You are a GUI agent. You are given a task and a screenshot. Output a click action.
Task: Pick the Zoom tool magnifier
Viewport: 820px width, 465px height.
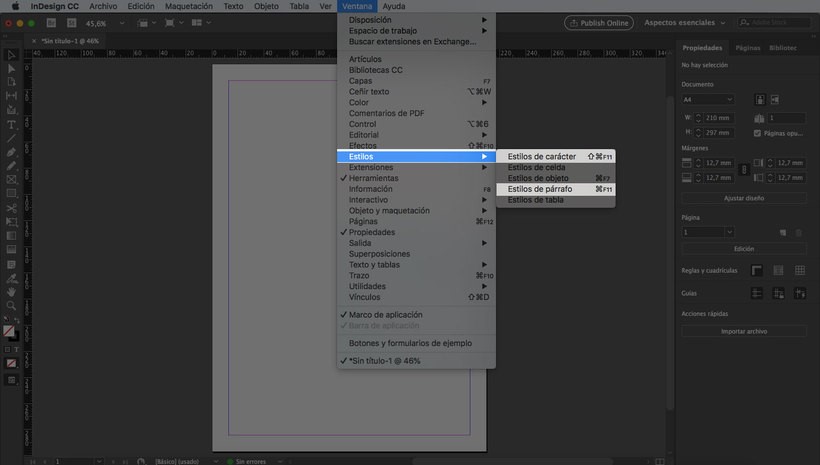pyautogui.click(x=11, y=306)
